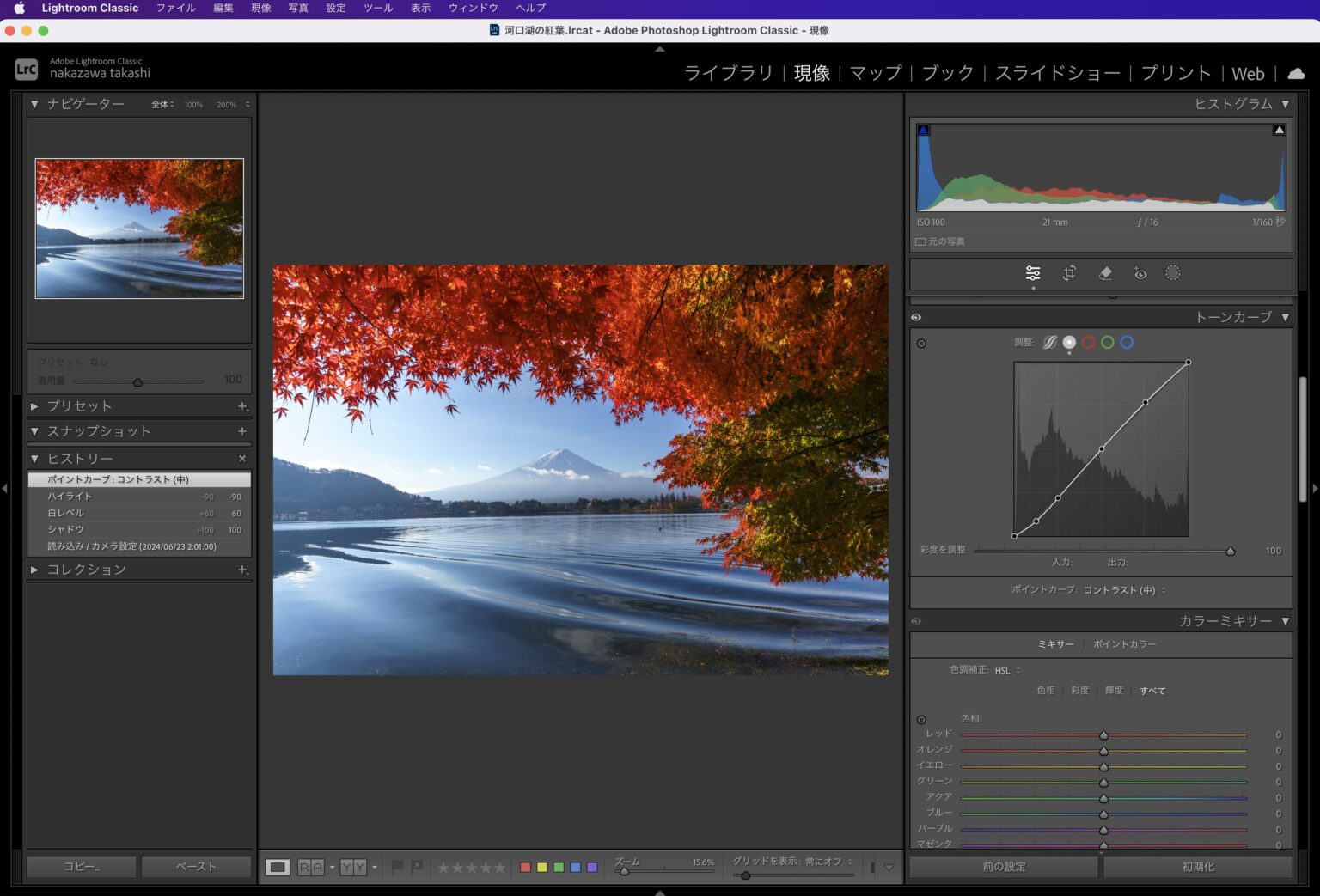Screen dimensions: 1320x896
Task: Enable the 元の写真 checkbox
Action: tap(920, 242)
